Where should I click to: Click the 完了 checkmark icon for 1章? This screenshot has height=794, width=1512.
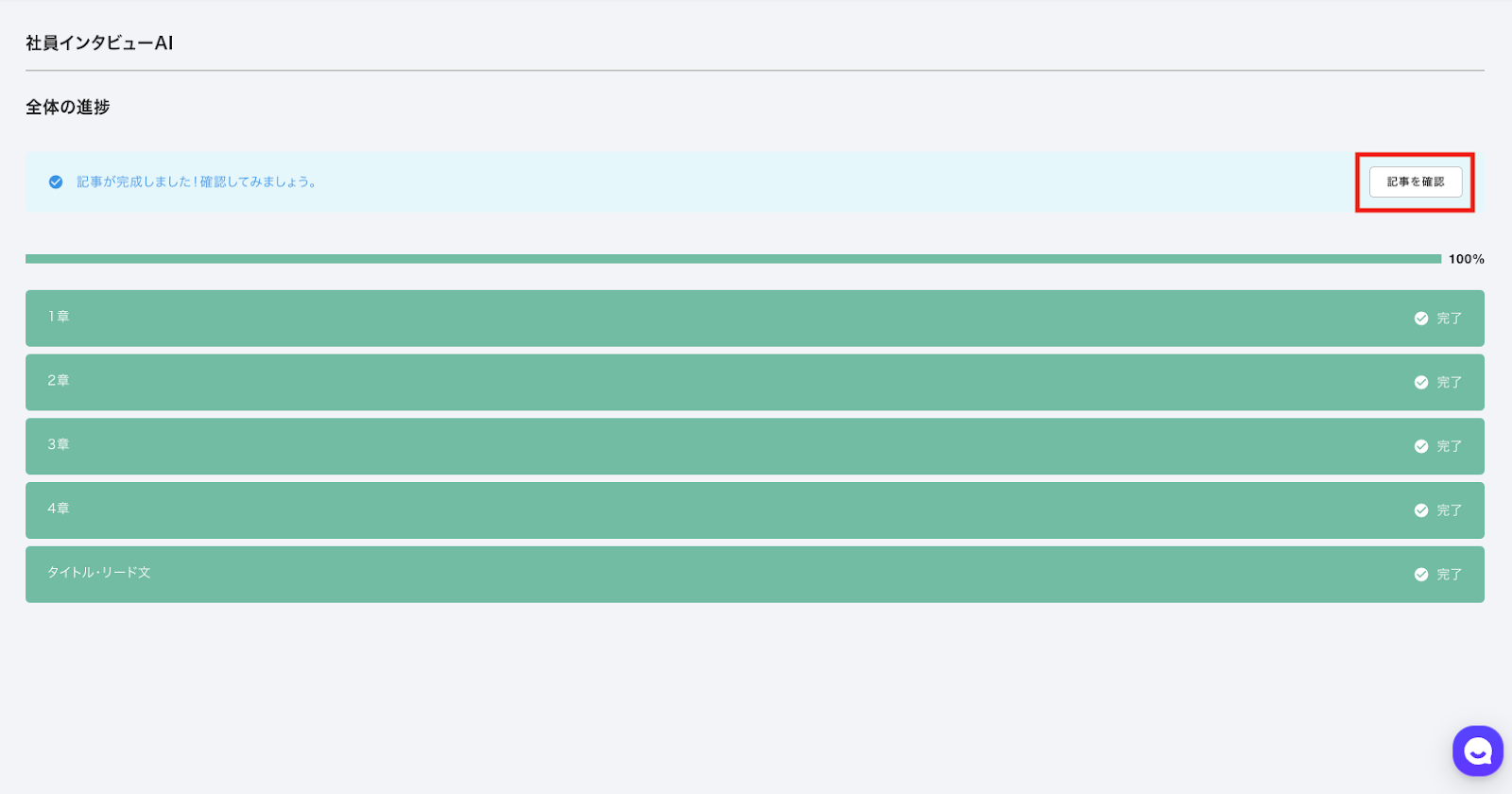click(1420, 319)
